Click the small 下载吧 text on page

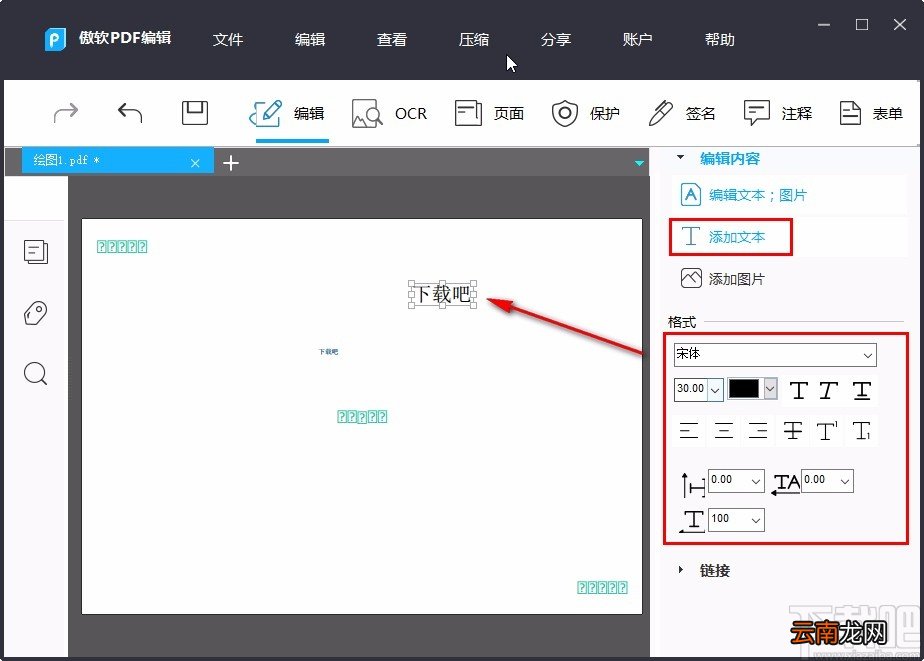coord(328,352)
